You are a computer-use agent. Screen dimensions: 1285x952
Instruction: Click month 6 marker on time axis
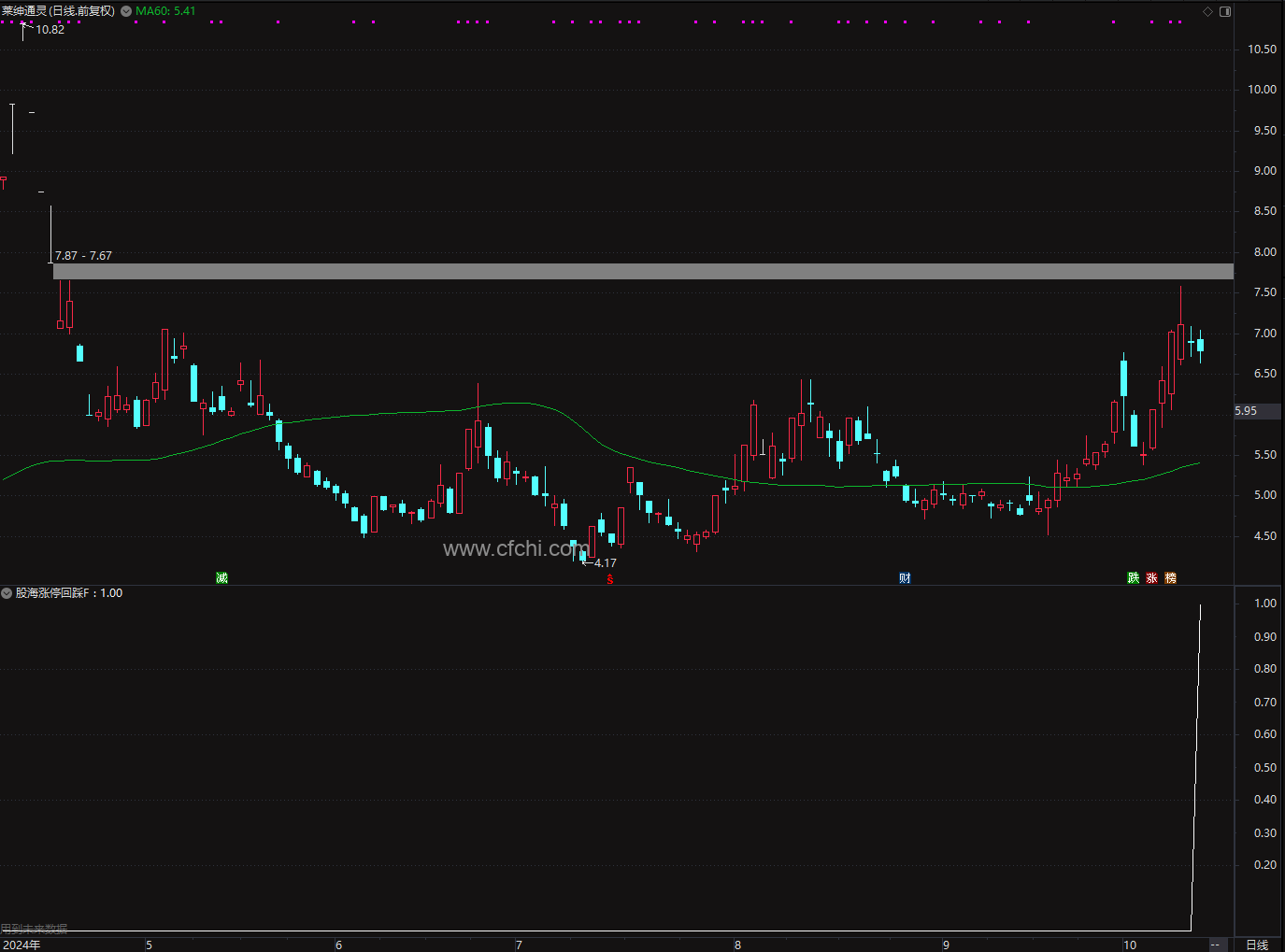point(338,945)
